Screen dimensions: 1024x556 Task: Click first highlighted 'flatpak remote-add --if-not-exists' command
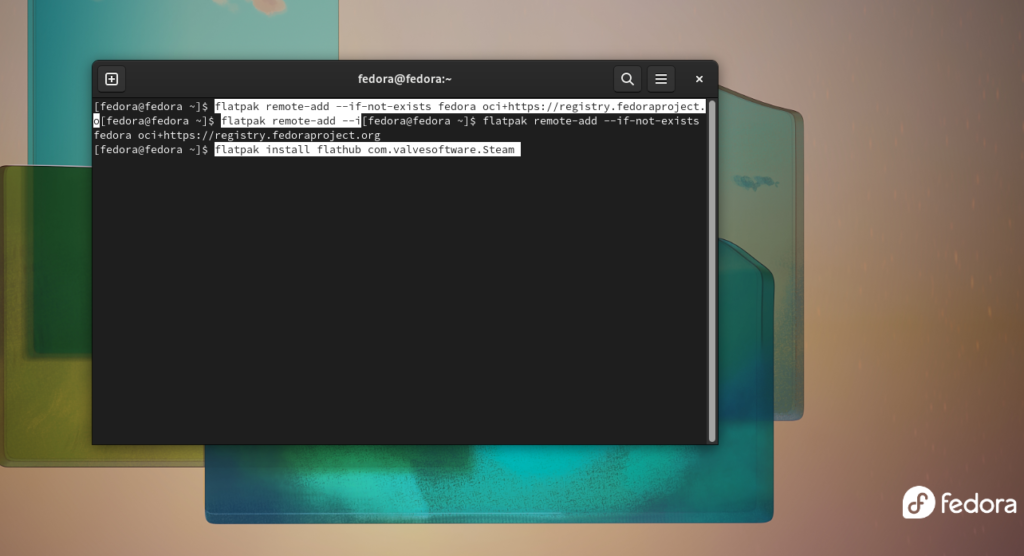point(460,106)
